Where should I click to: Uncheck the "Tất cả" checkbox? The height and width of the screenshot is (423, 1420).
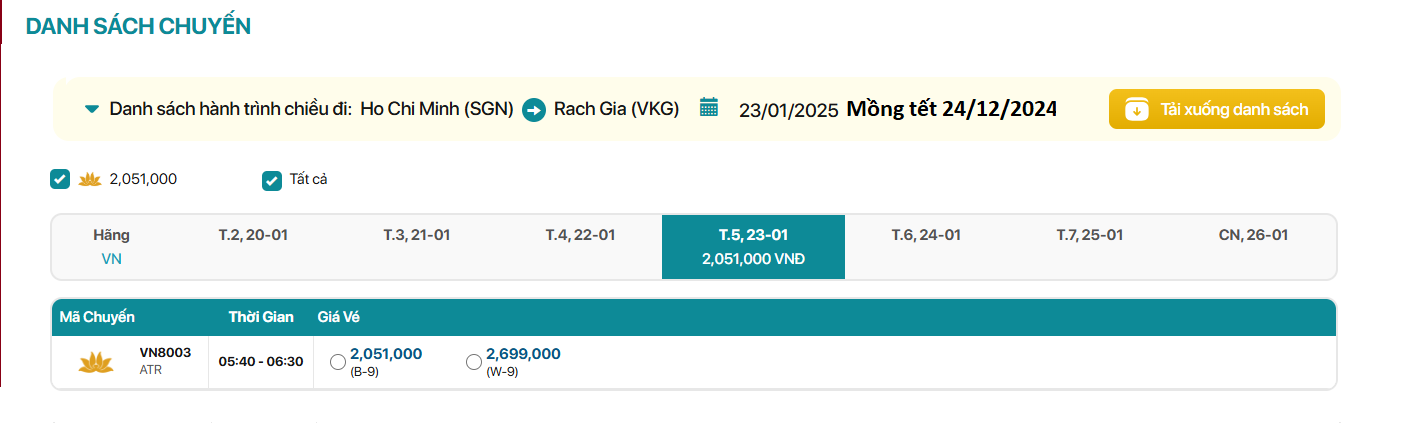pos(271,180)
